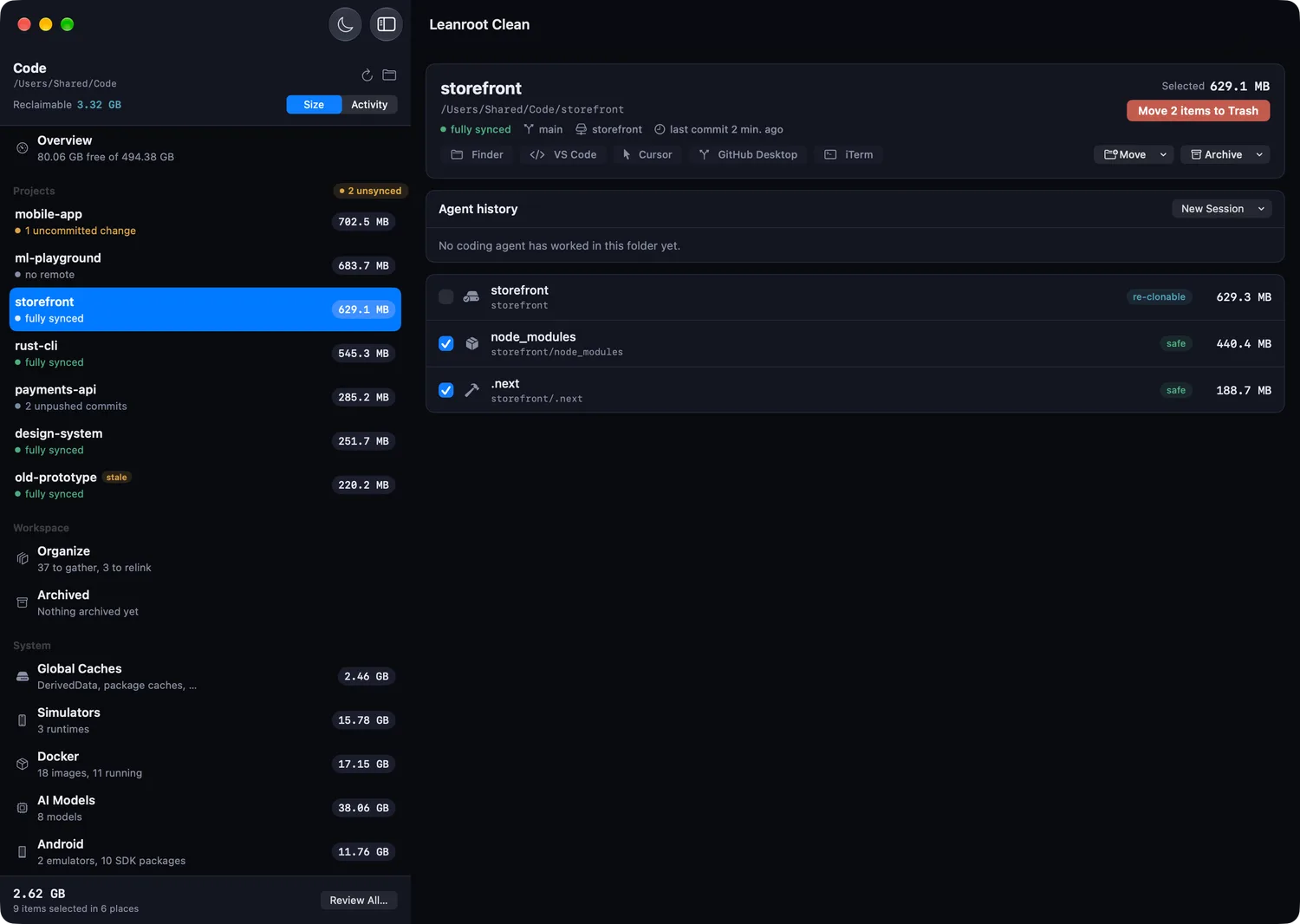
Task: Click the 2 unsynced badge
Action: click(370, 191)
